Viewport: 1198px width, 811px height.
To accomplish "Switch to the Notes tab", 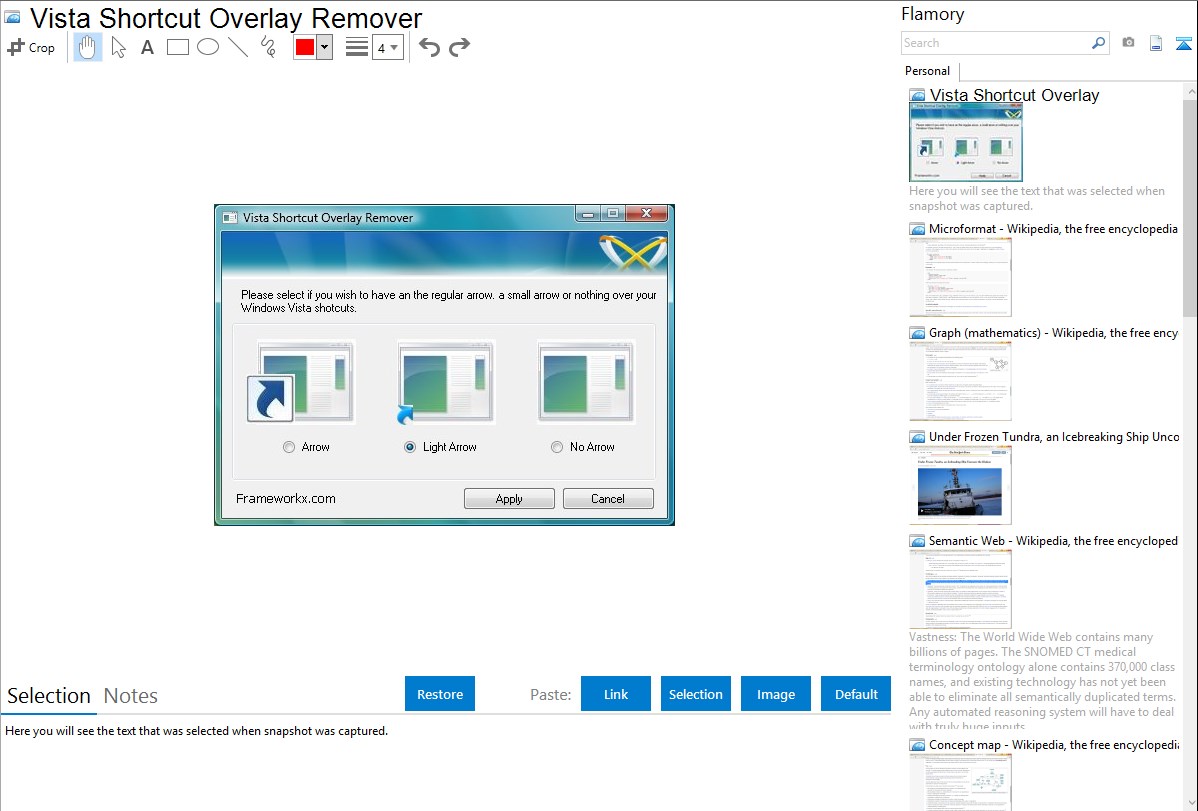I will 131,696.
